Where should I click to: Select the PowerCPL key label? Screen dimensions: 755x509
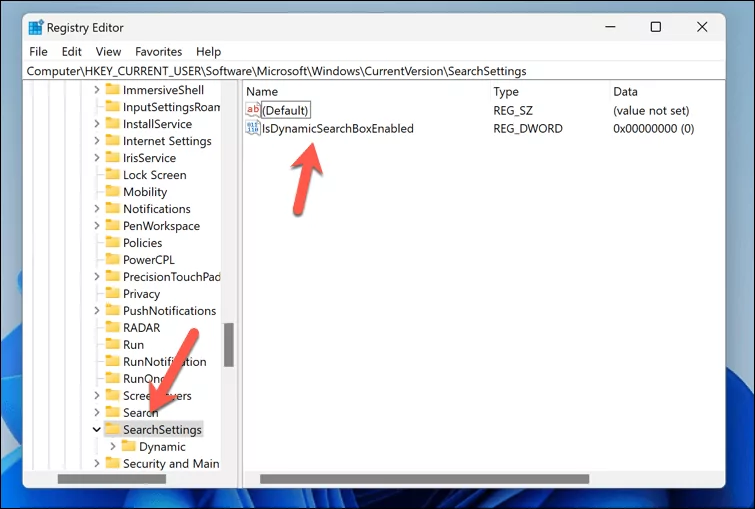click(149, 260)
